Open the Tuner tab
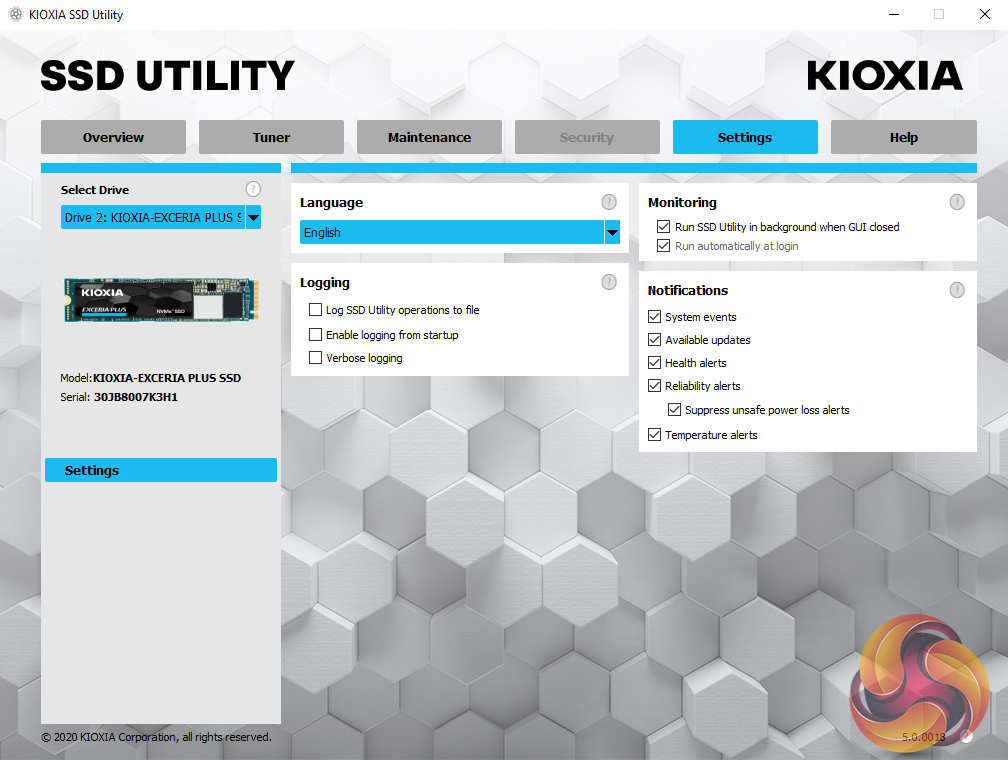The image size is (1008, 760). (x=271, y=137)
